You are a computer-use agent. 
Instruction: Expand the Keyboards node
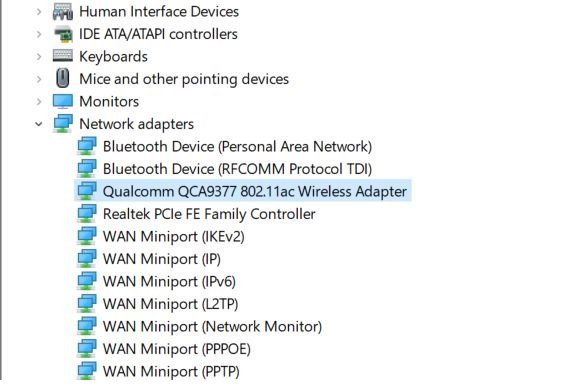tap(39, 57)
